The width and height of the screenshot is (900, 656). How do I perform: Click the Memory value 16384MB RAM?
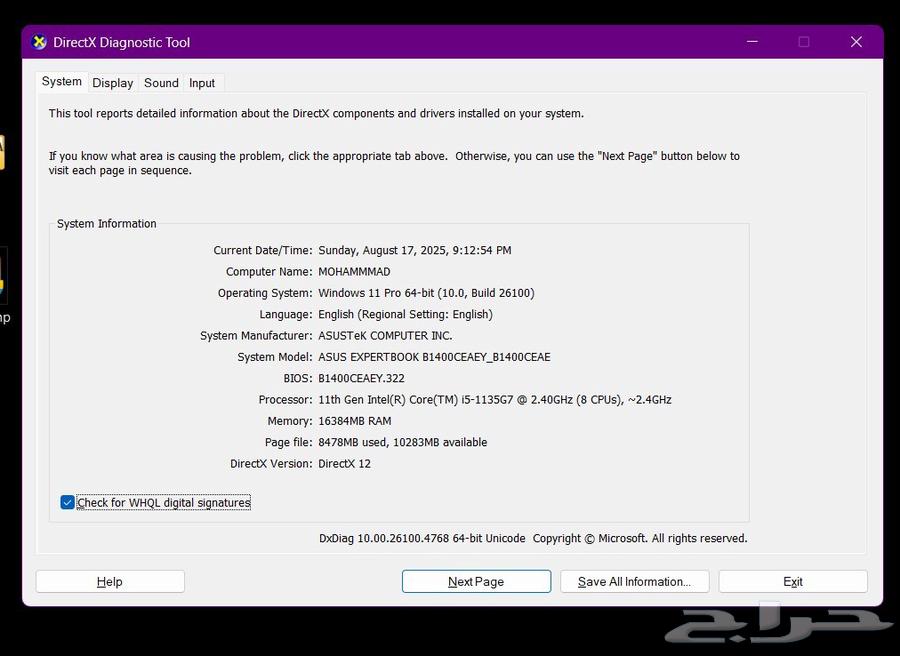355,421
